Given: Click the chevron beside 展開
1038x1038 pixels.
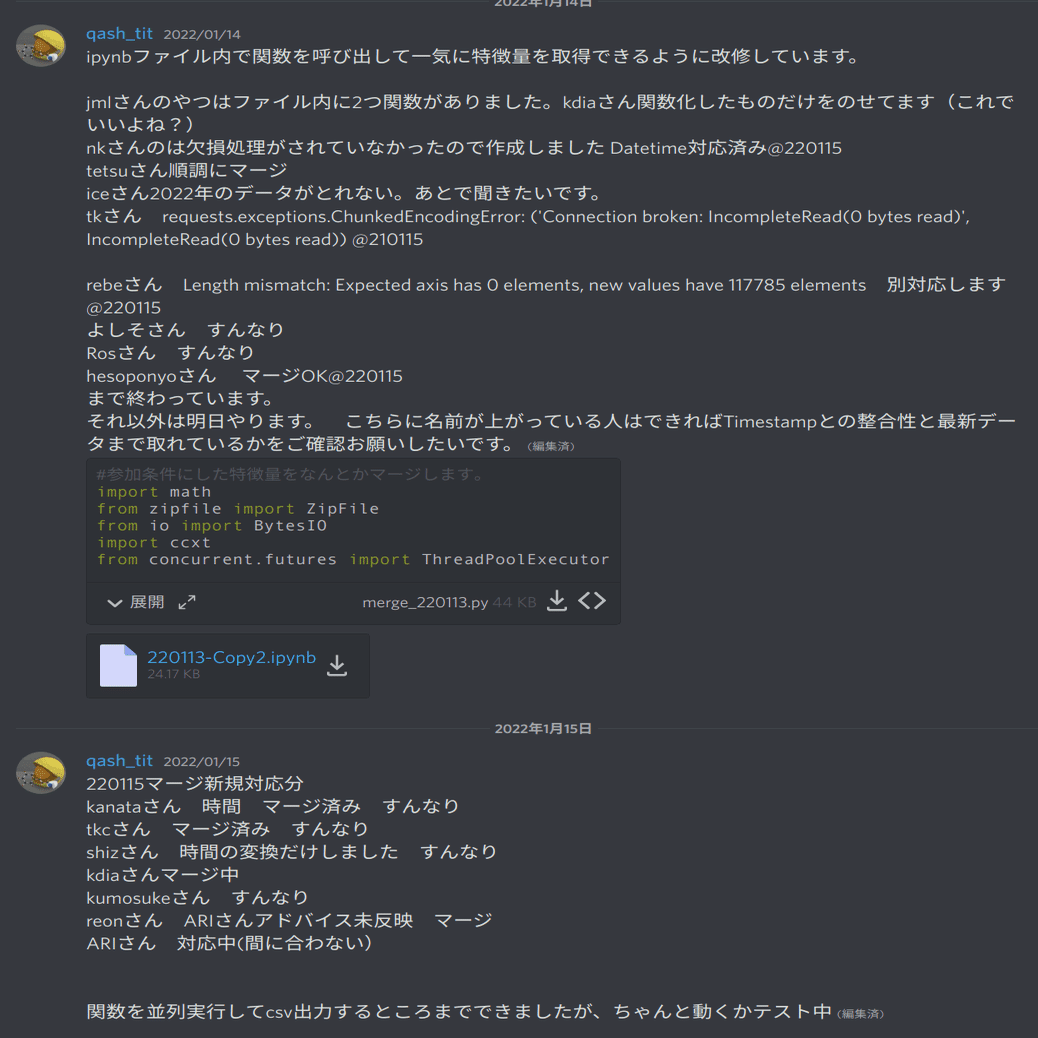Looking at the screenshot, I should click(x=115, y=602).
